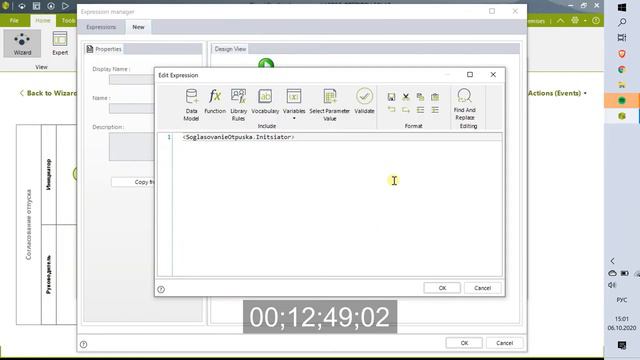Open the Data Model tool
The width and height of the screenshot is (640, 360).
pos(191,105)
